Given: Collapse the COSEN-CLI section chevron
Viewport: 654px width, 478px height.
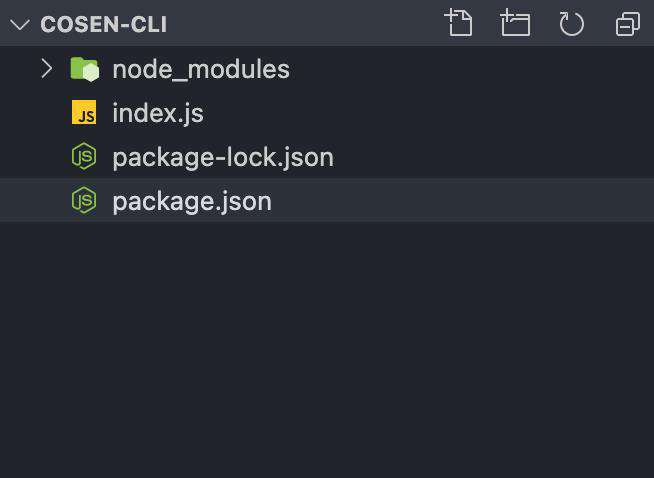Looking at the screenshot, I should pyautogui.click(x=20, y=25).
